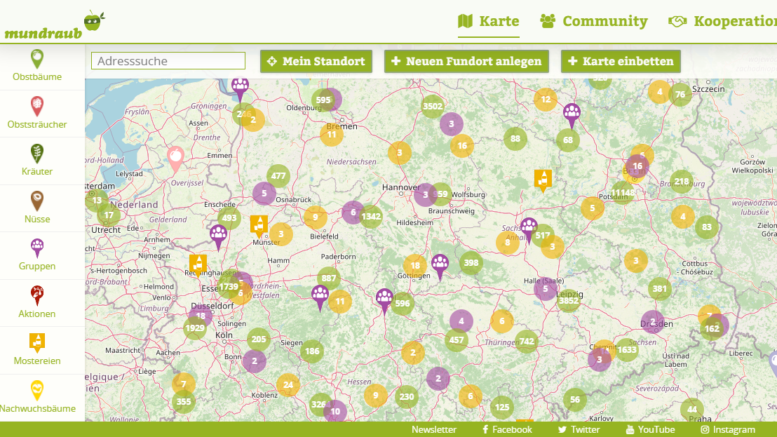Open the Kooperationen menu item
The height and width of the screenshot is (437, 777).
coord(722,21)
